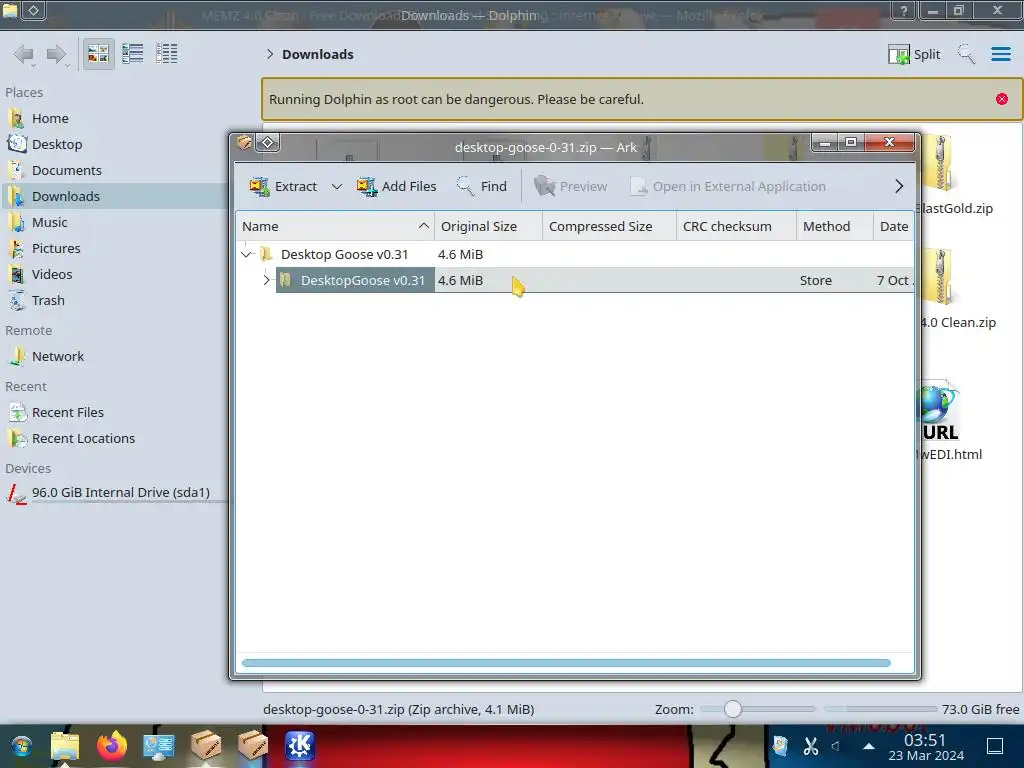Adjust Dolphin Zoom slider handle
Viewport: 1024px width, 768px height.
pyautogui.click(x=733, y=709)
